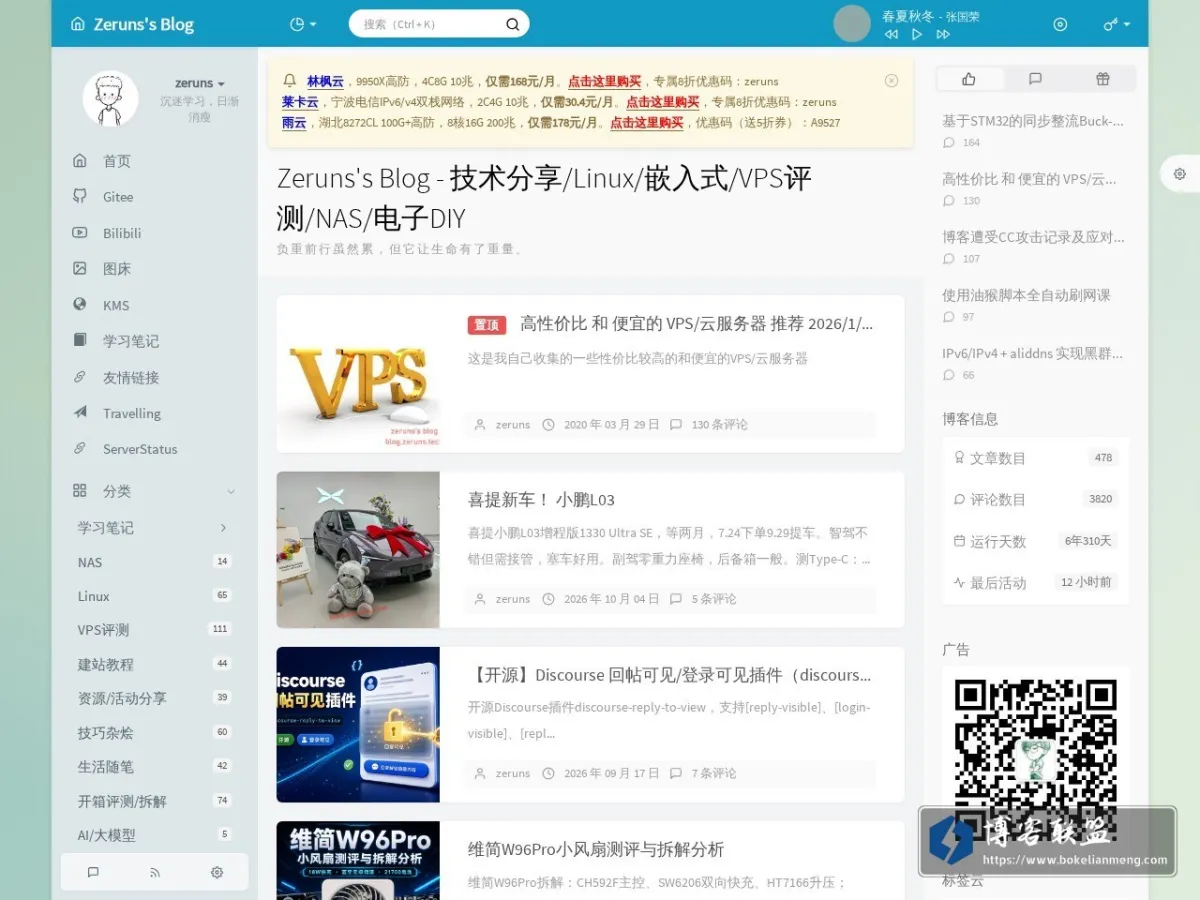
Task: Click 点击这里购买 in the 雨云 line
Action: [x=647, y=123]
